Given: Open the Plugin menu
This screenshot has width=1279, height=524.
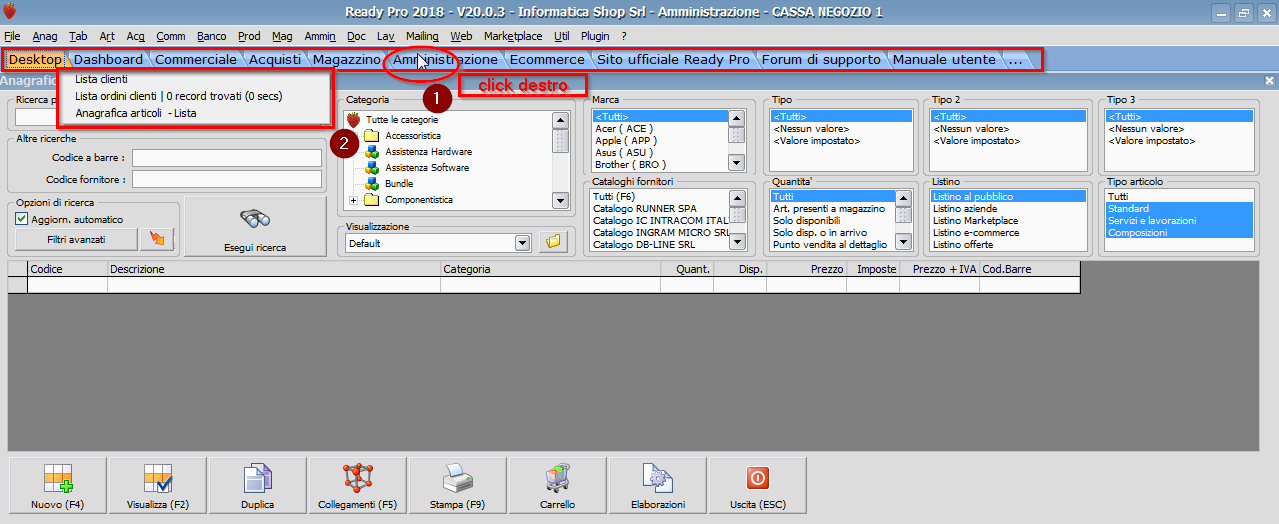Looking at the screenshot, I should pyautogui.click(x=595, y=35).
